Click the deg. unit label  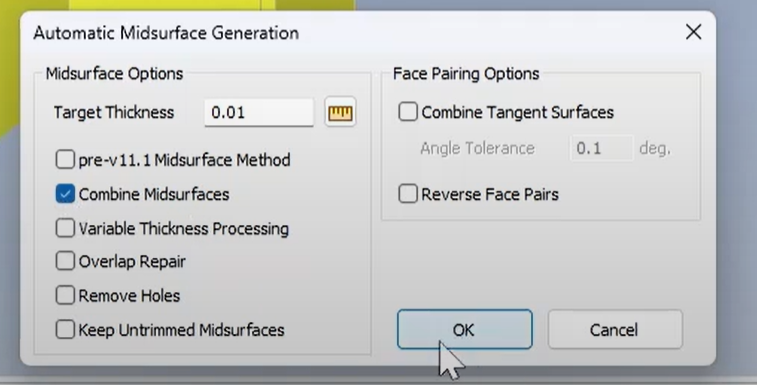pos(655,149)
